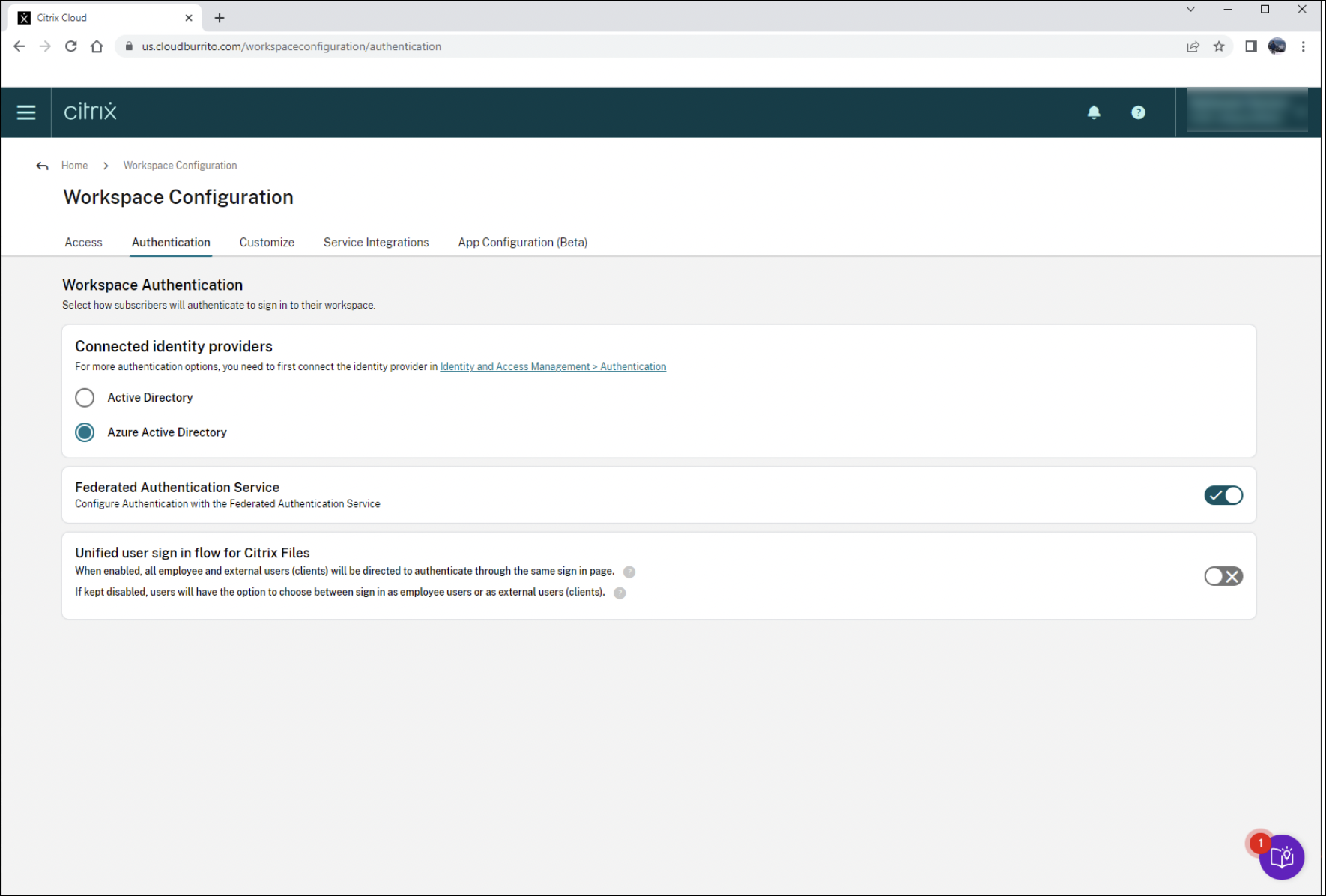Select the Azure Active Directory option
Screen dimensions: 1326x896
click(85, 432)
